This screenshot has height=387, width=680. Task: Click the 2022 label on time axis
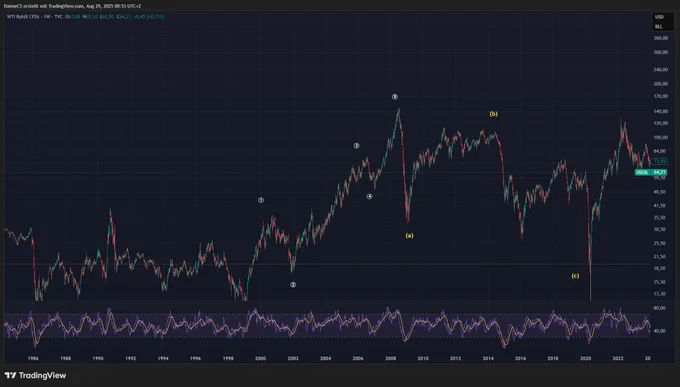(618, 358)
